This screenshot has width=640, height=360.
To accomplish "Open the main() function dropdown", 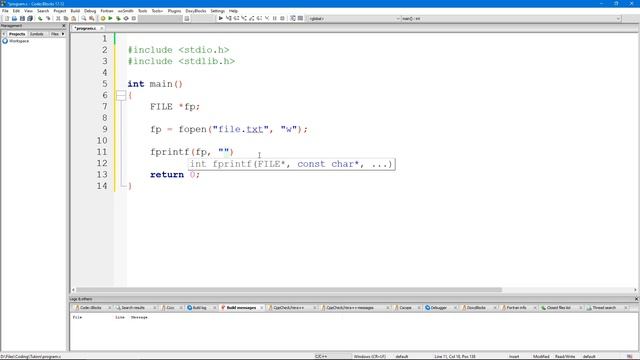I will (511, 19).
